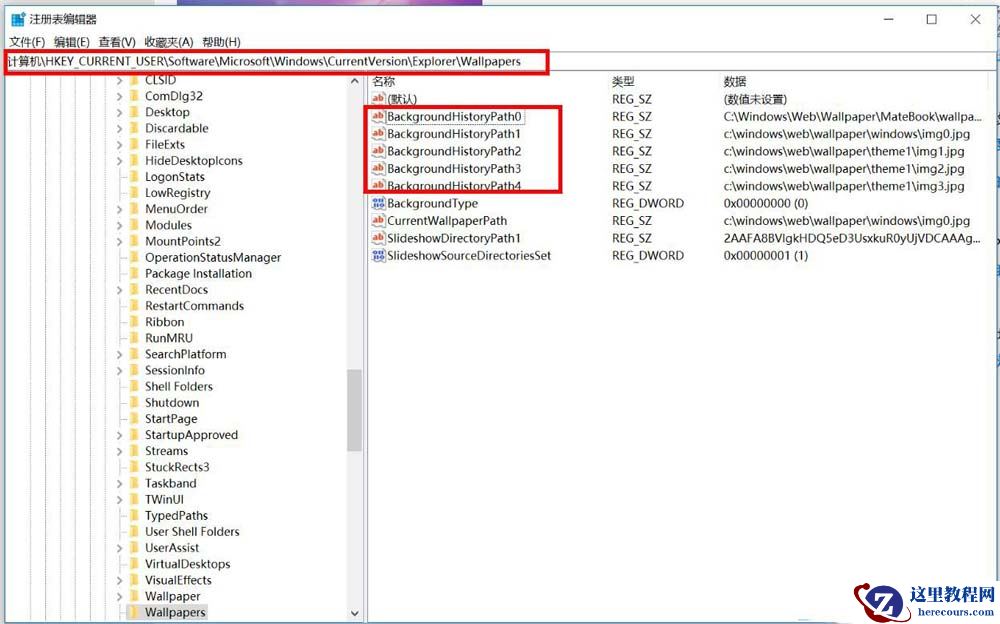Select the HideDesktopIcons key

click(x=194, y=160)
